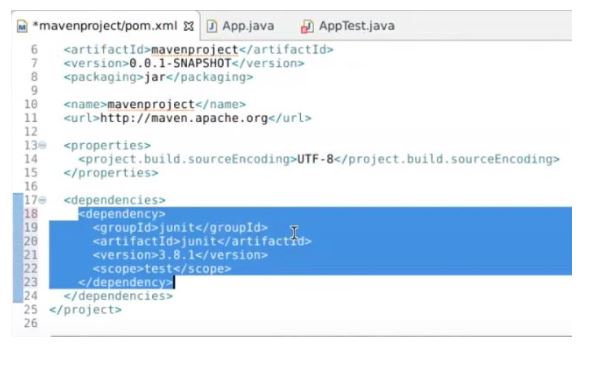
Task: Close the mavenproject/pom.xml tab
Action: point(189,26)
